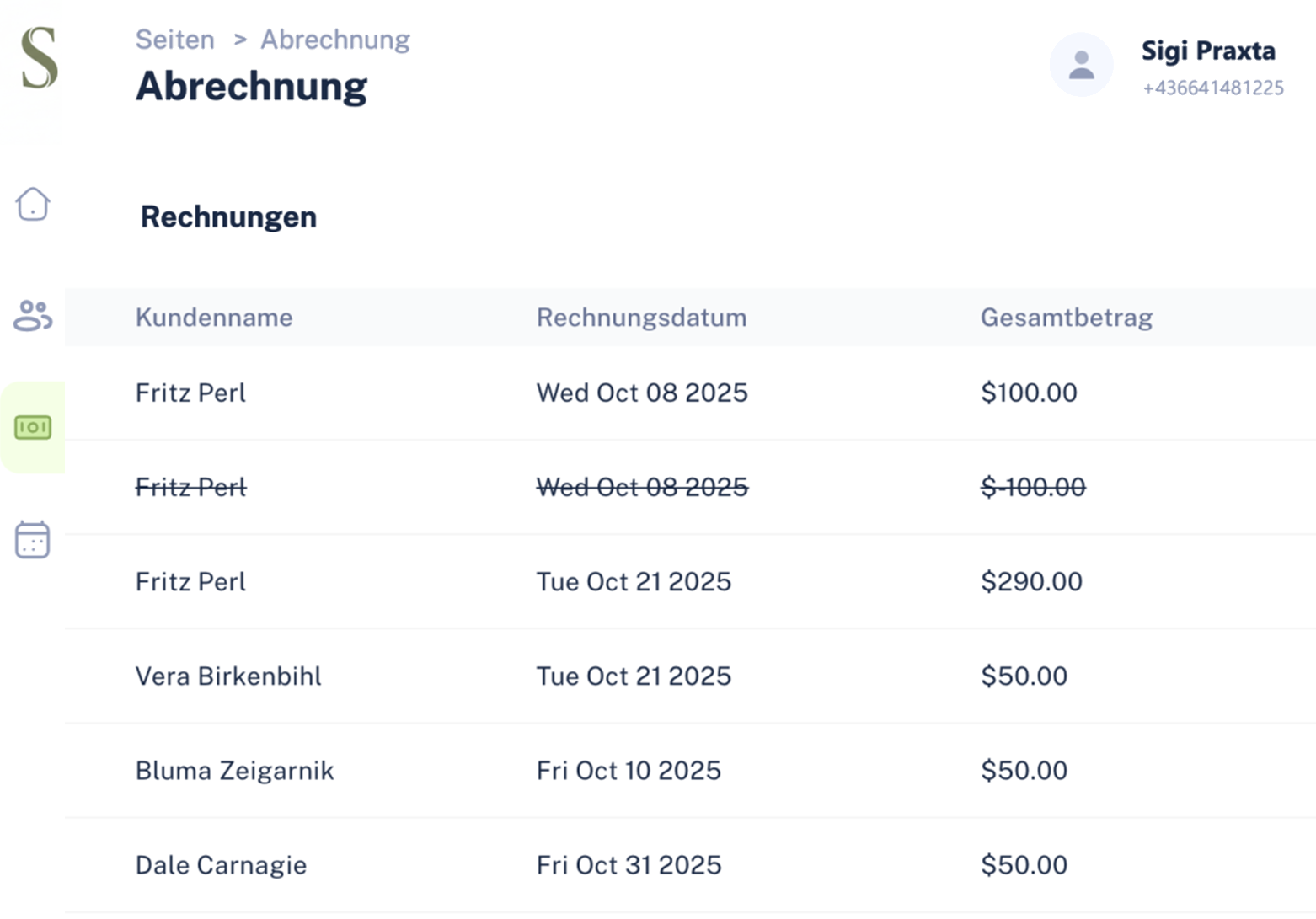
Task: Click the Seiten breadcrumb link
Action: pos(175,40)
